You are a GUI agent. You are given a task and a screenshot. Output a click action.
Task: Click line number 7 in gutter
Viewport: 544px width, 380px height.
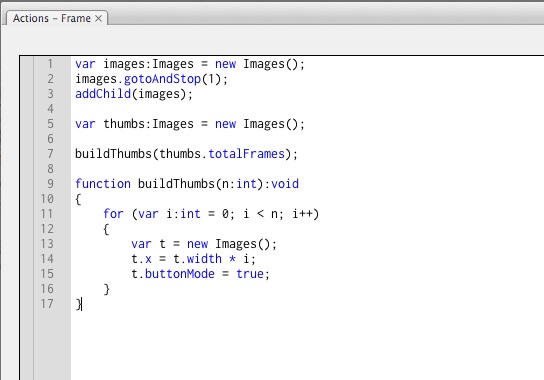50,154
